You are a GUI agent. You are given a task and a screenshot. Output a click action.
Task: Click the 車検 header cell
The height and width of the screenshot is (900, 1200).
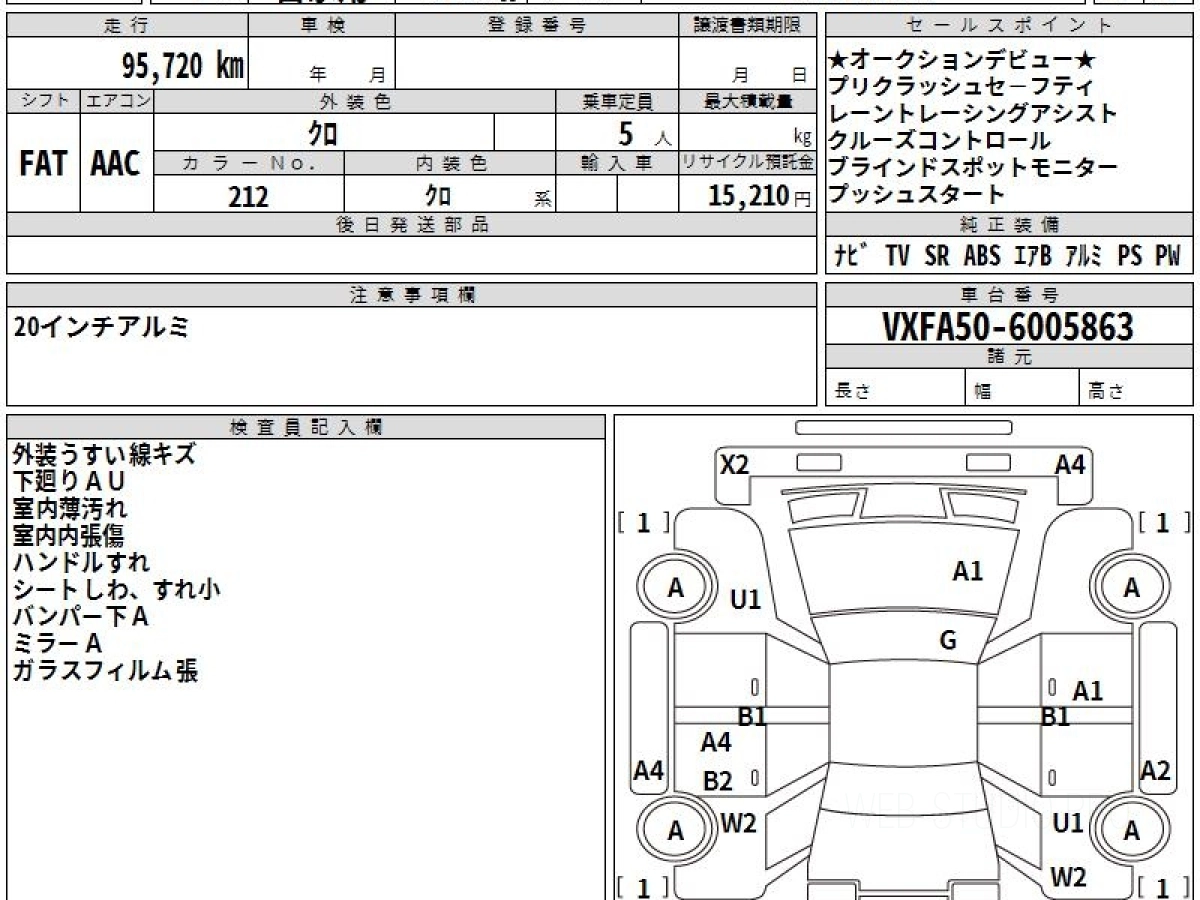[x=322, y=26]
